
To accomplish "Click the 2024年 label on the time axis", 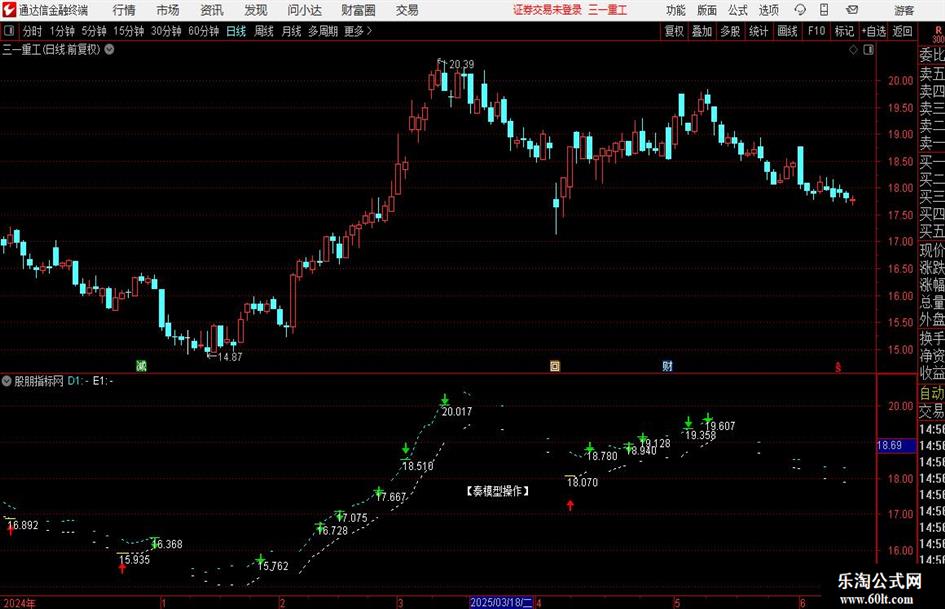I will click(19, 603).
